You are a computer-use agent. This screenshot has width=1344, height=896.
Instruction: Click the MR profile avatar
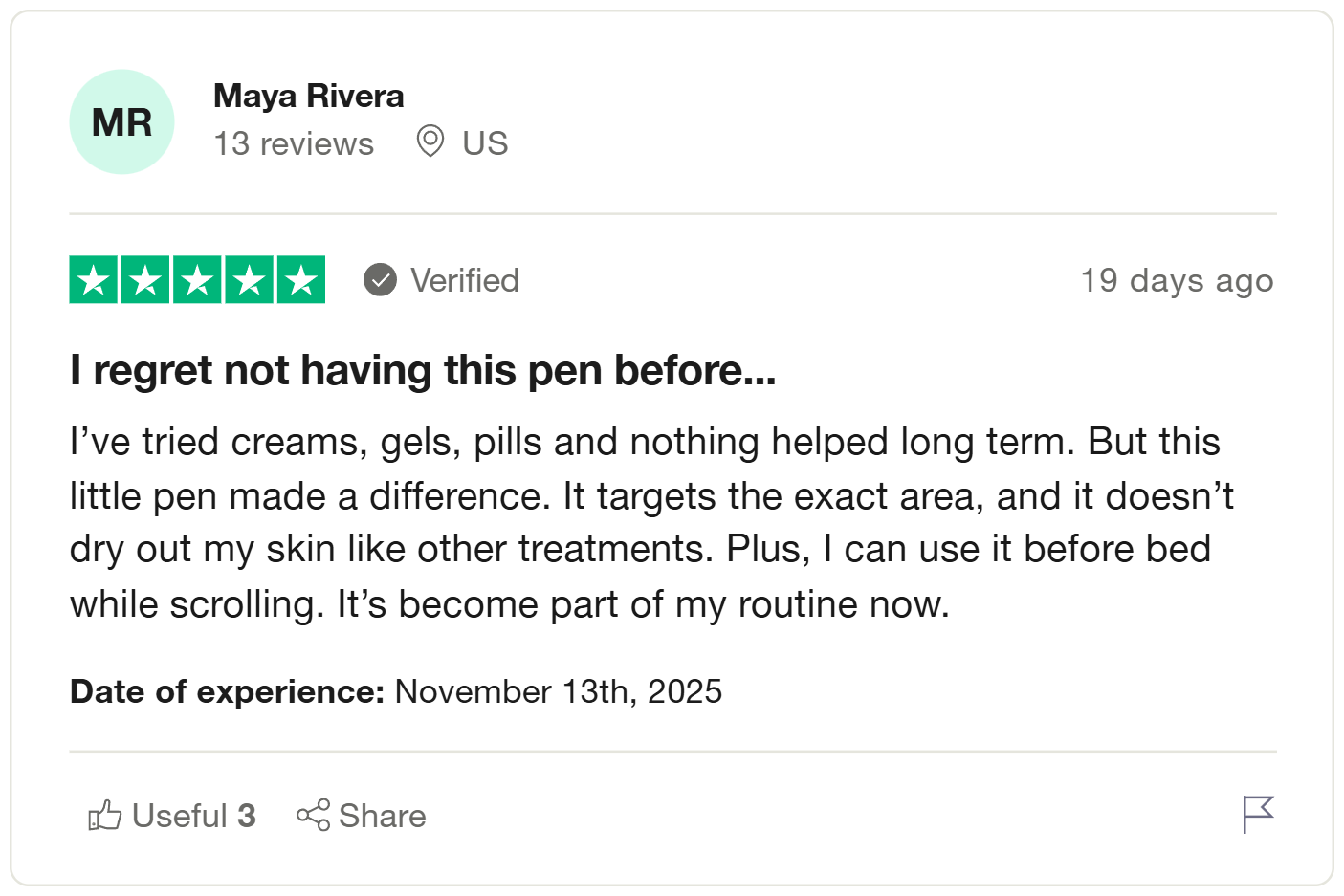[x=121, y=122]
